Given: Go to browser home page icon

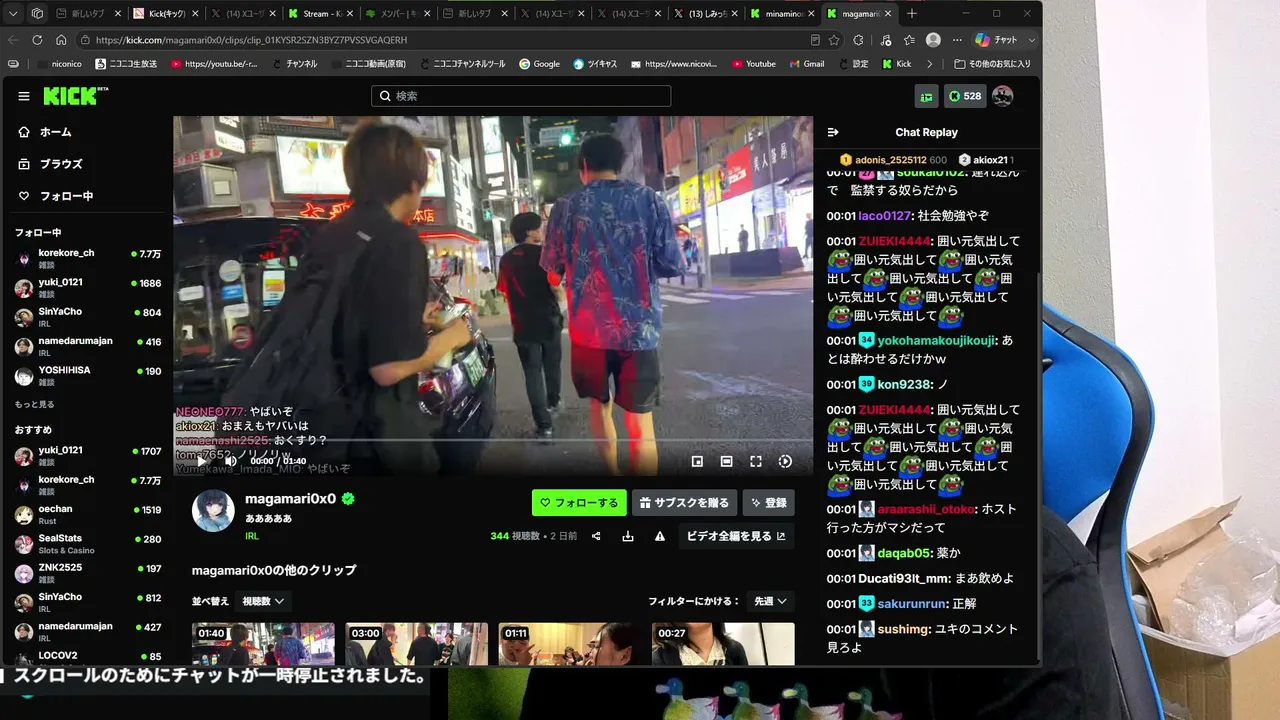Looking at the screenshot, I should (x=61, y=40).
